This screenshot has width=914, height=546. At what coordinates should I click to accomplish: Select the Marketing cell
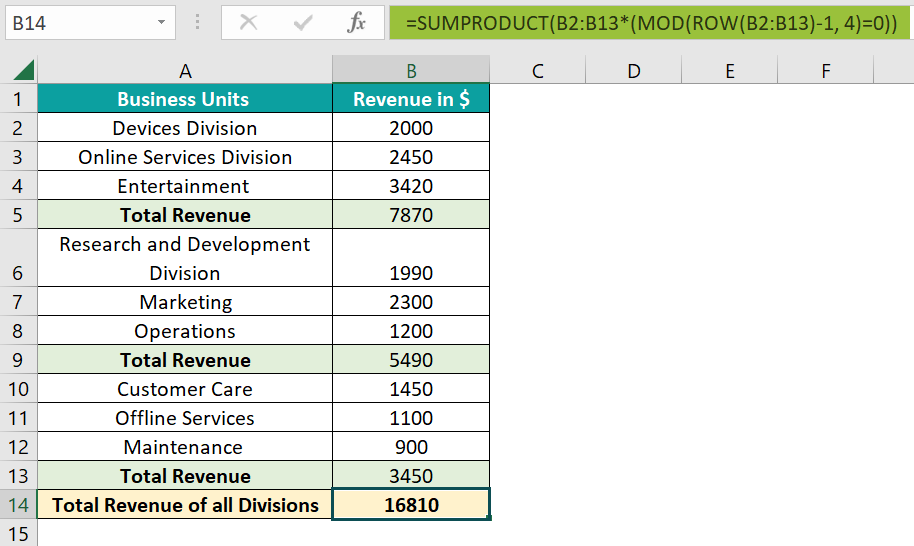click(185, 301)
